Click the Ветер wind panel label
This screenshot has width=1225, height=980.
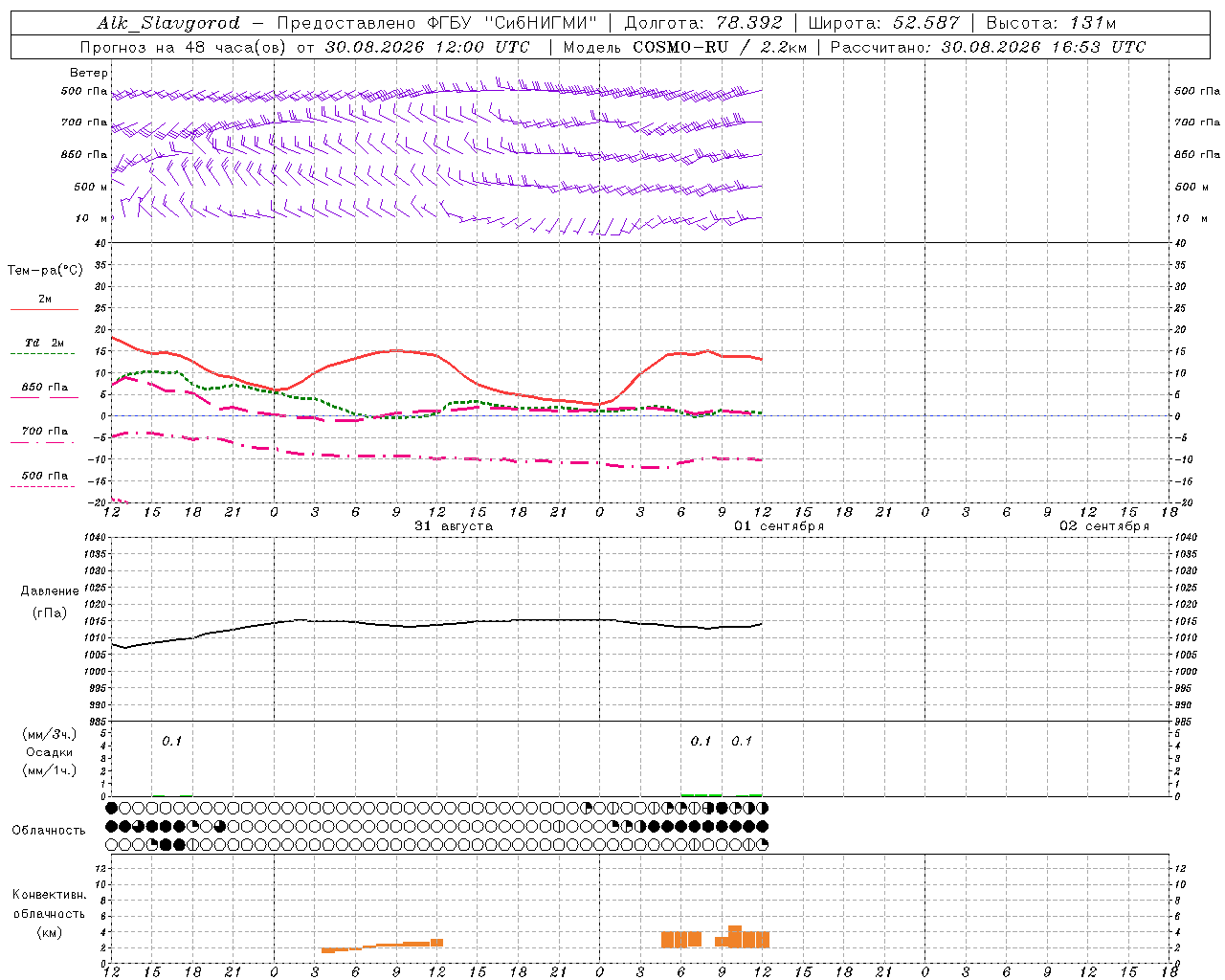[89, 73]
